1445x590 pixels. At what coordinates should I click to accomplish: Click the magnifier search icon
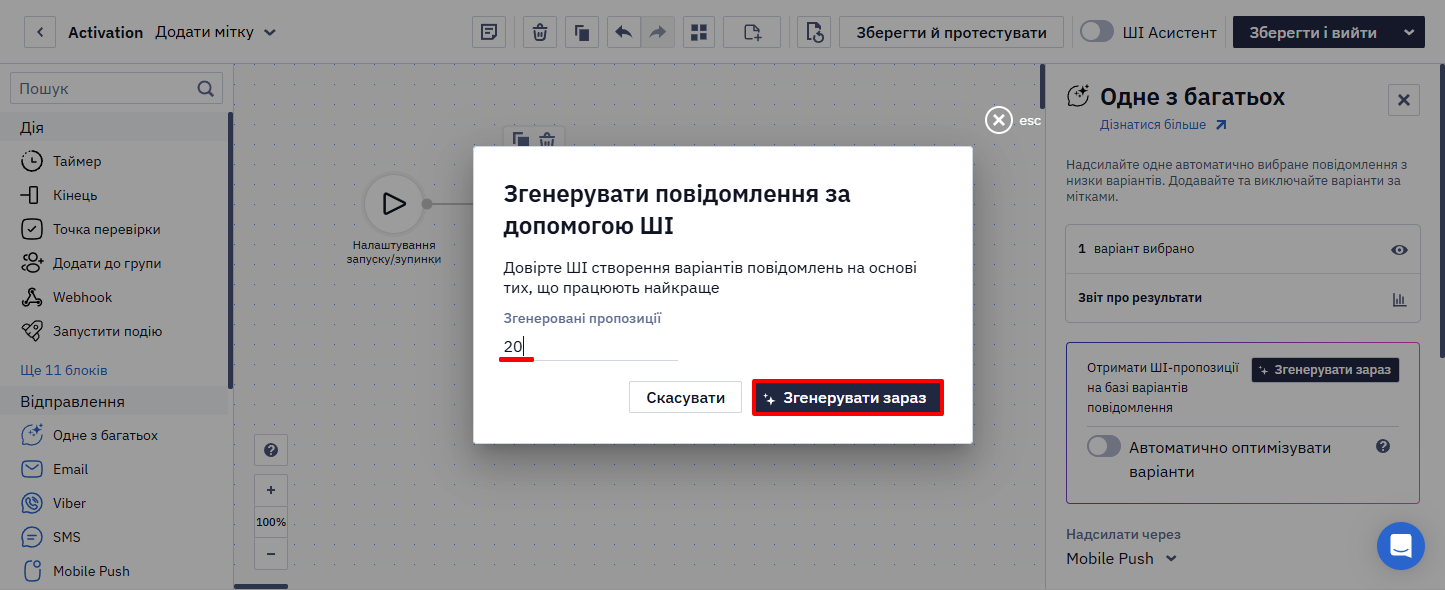pos(206,88)
